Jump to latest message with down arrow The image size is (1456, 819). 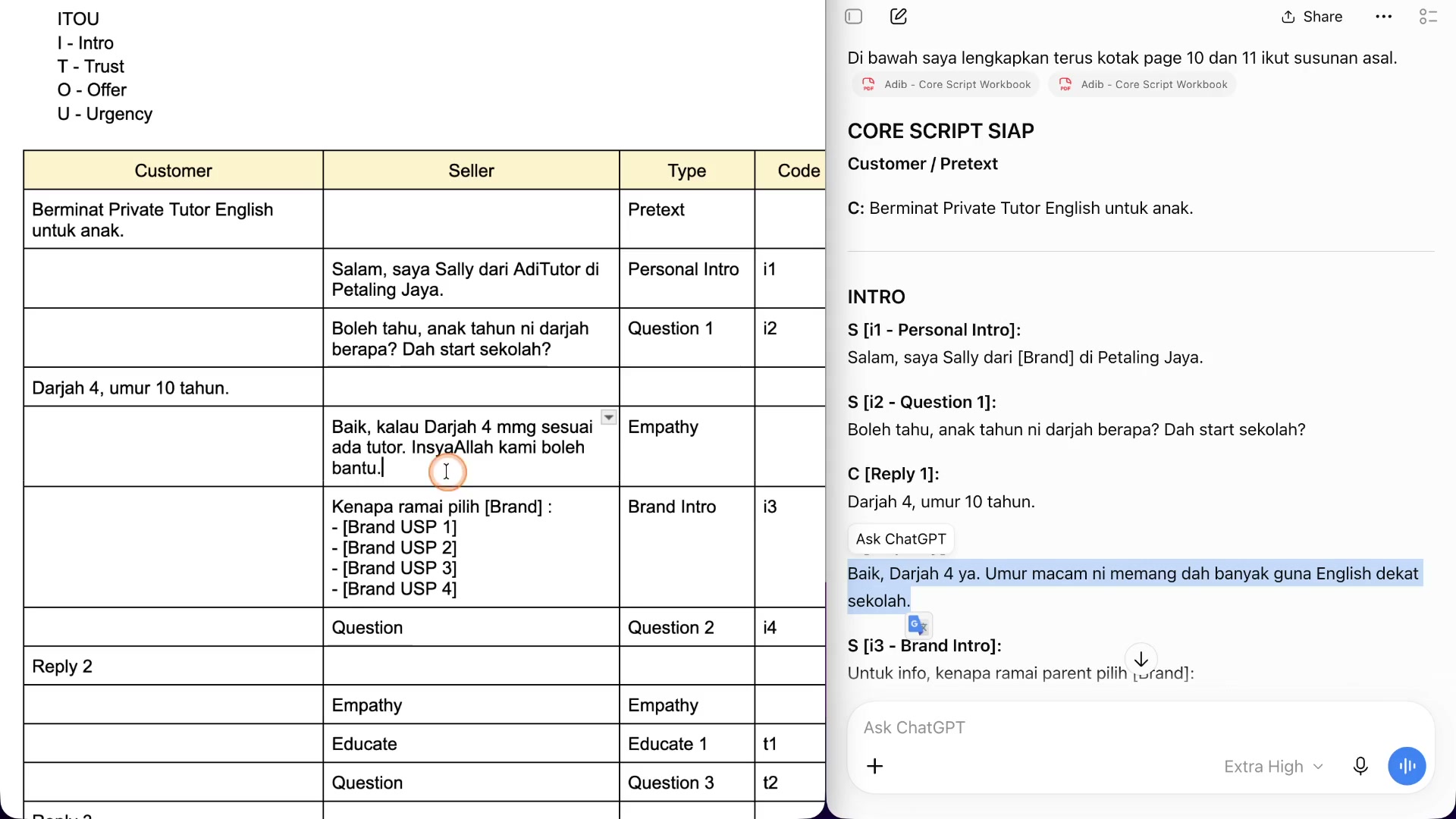click(x=1141, y=659)
